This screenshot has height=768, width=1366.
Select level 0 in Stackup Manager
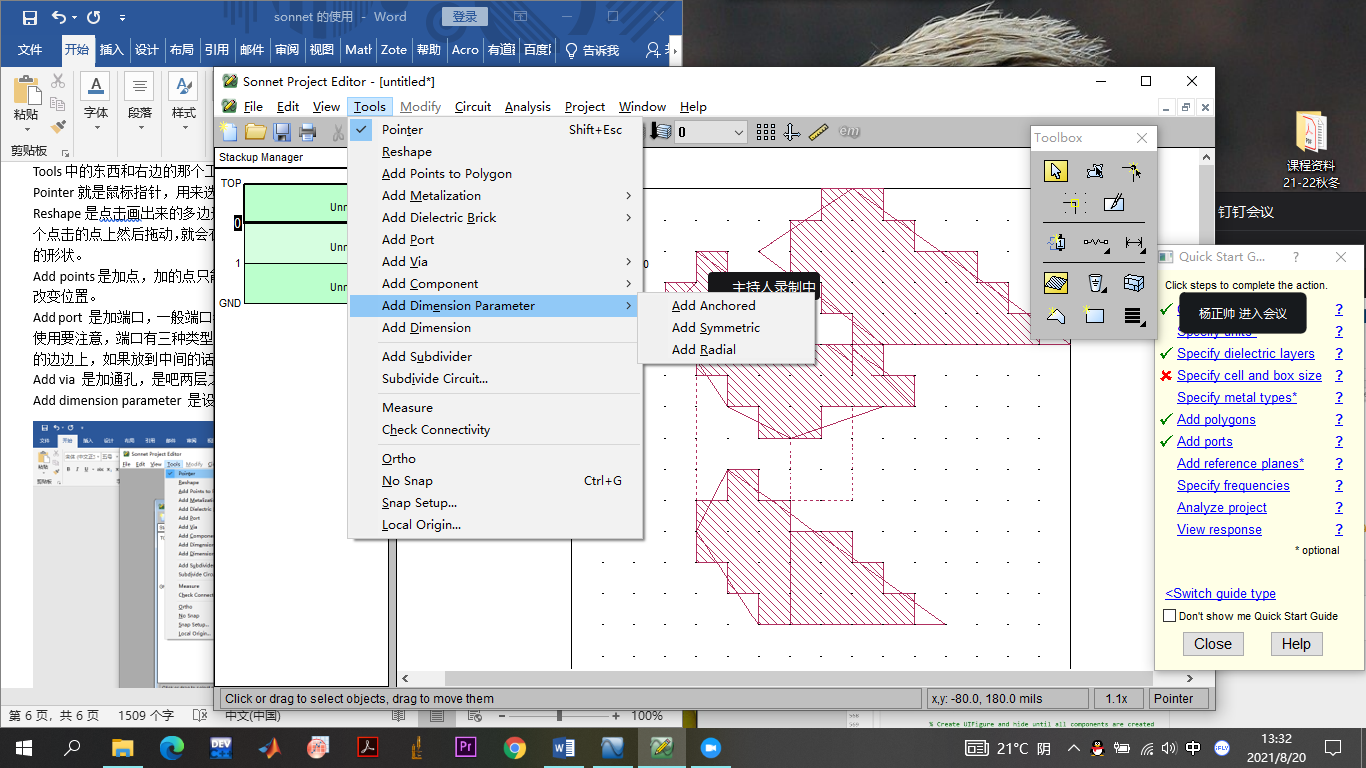238,223
